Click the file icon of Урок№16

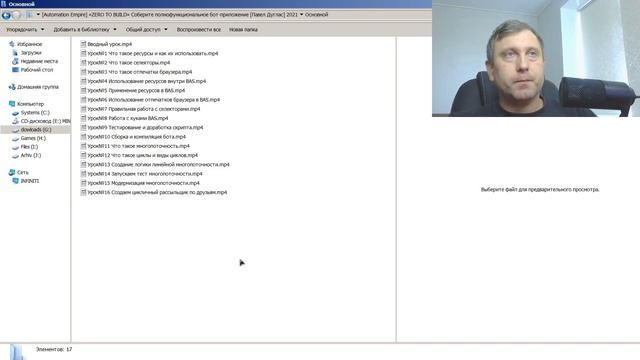click(83, 192)
